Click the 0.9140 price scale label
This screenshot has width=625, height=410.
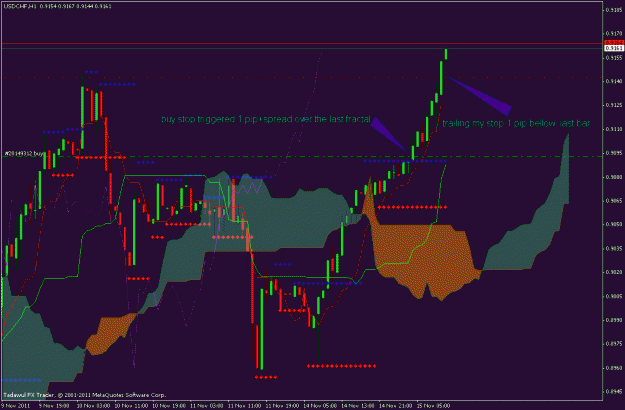coord(614,82)
